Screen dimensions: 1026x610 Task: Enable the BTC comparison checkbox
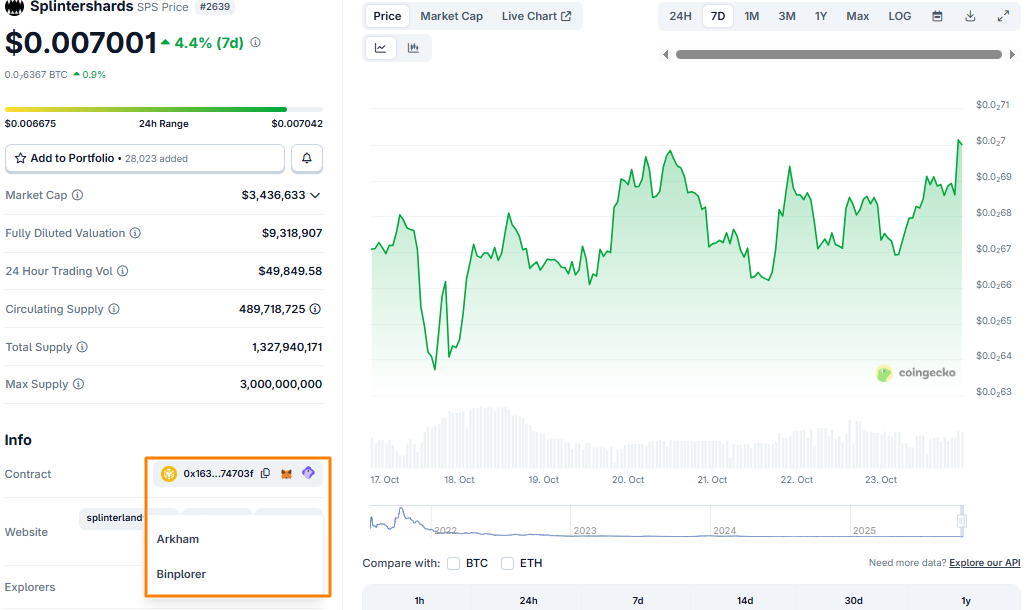point(454,563)
